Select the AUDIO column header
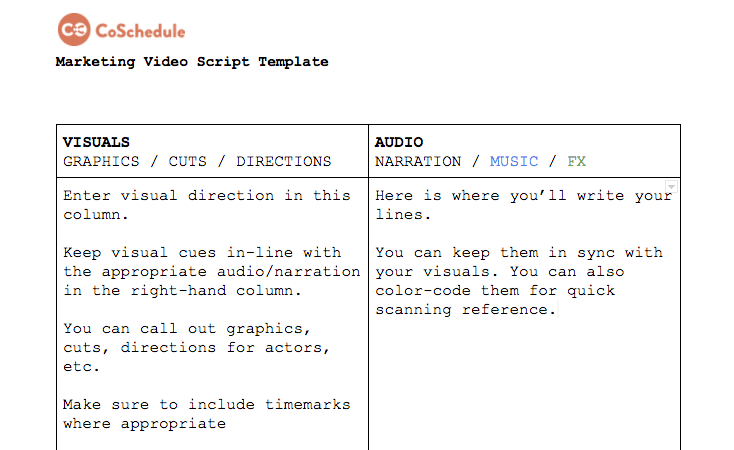The height and width of the screenshot is (450, 734). pos(399,142)
